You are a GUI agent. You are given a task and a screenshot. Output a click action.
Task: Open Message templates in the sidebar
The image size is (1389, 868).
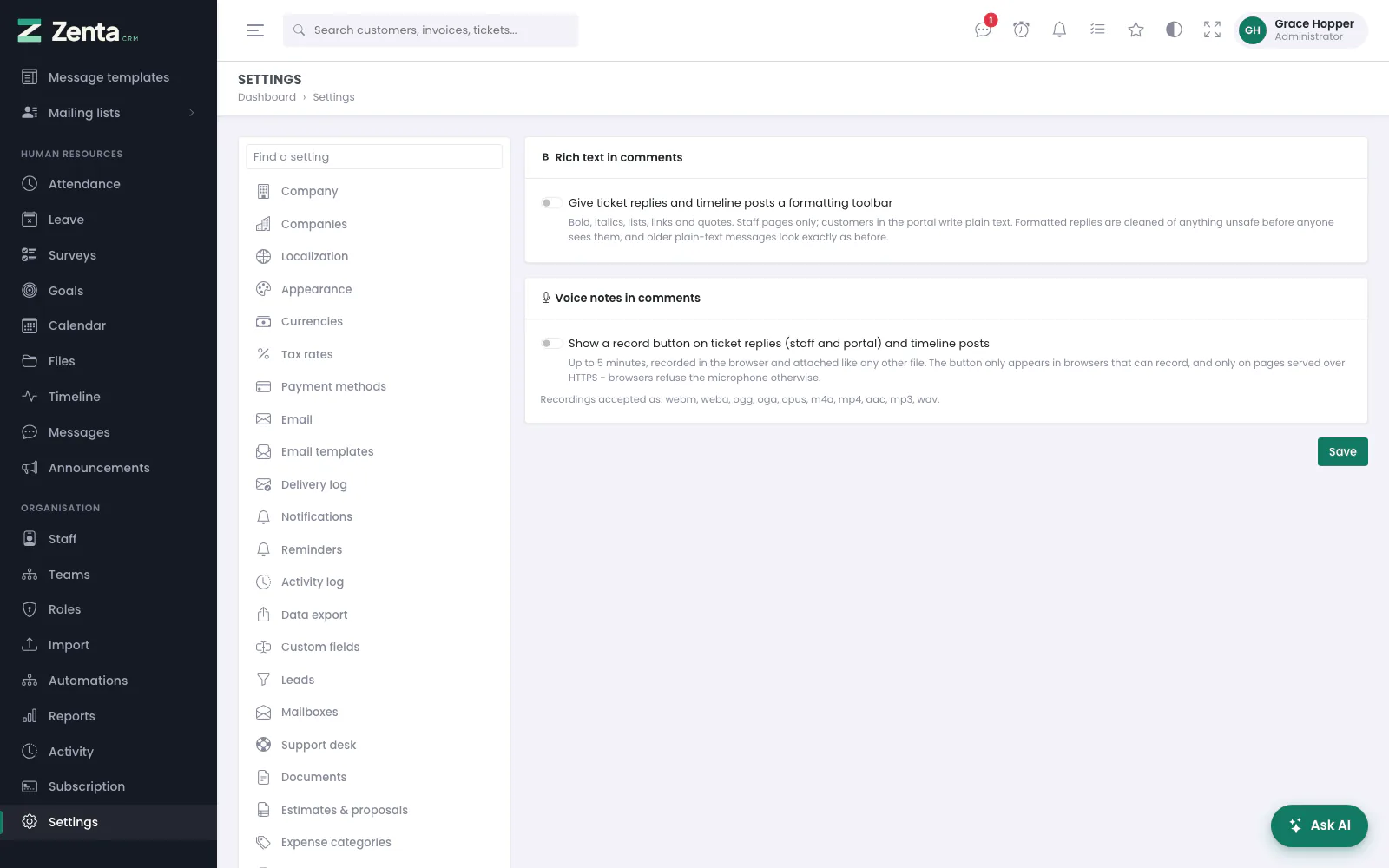tap(109, 77)
